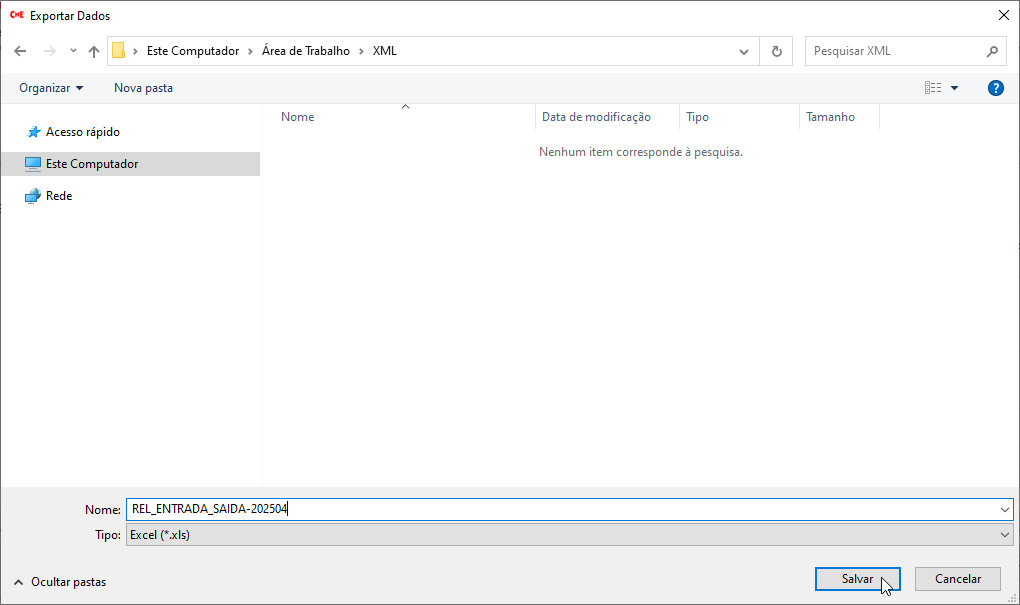
Task: Click the file name input field
Action: [x=560, y=509]
